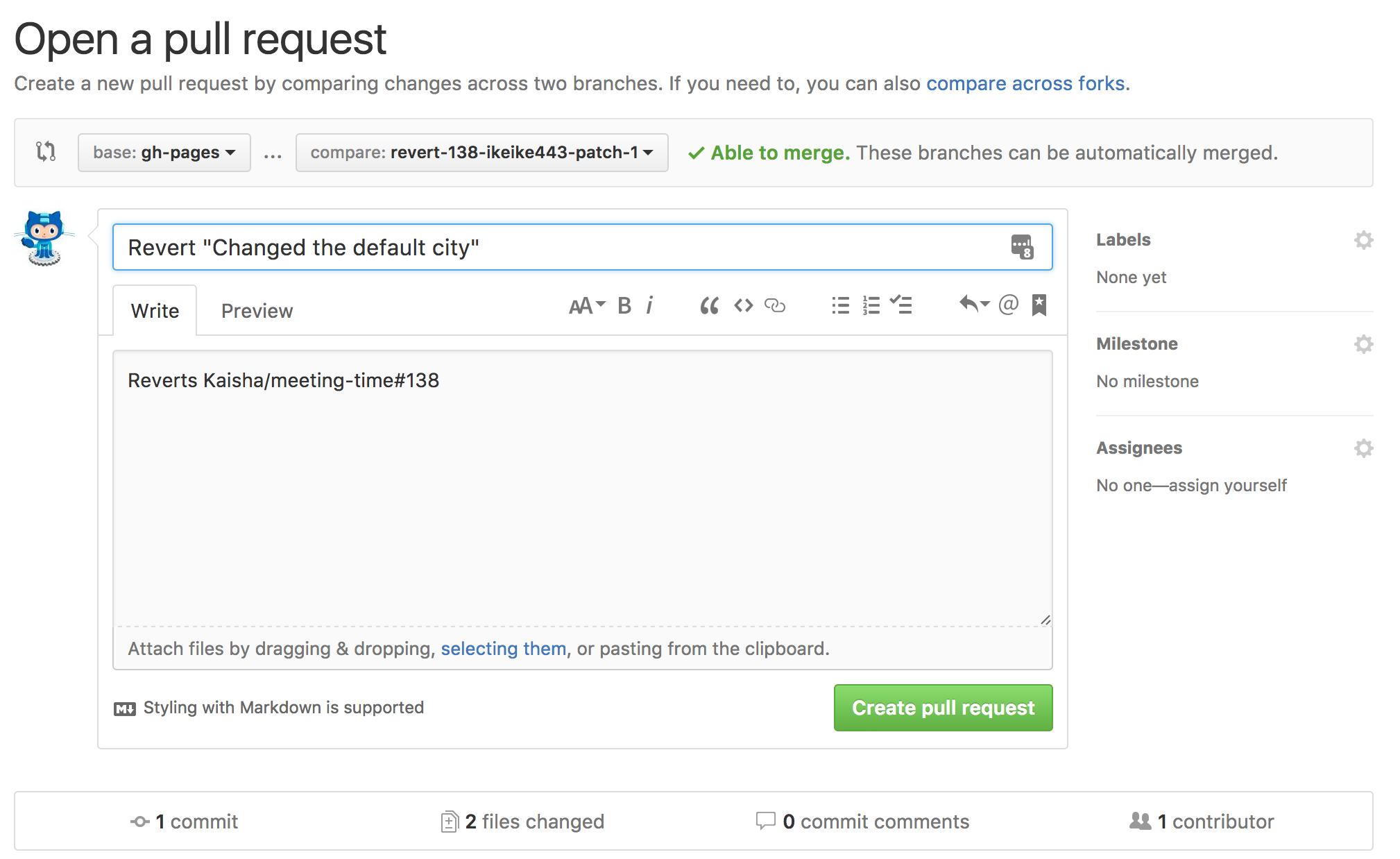Screen dimensions: 1400x859
Task: Click the bookmark reference icon
Action: pyautogui.click(x=1039, y=305)
